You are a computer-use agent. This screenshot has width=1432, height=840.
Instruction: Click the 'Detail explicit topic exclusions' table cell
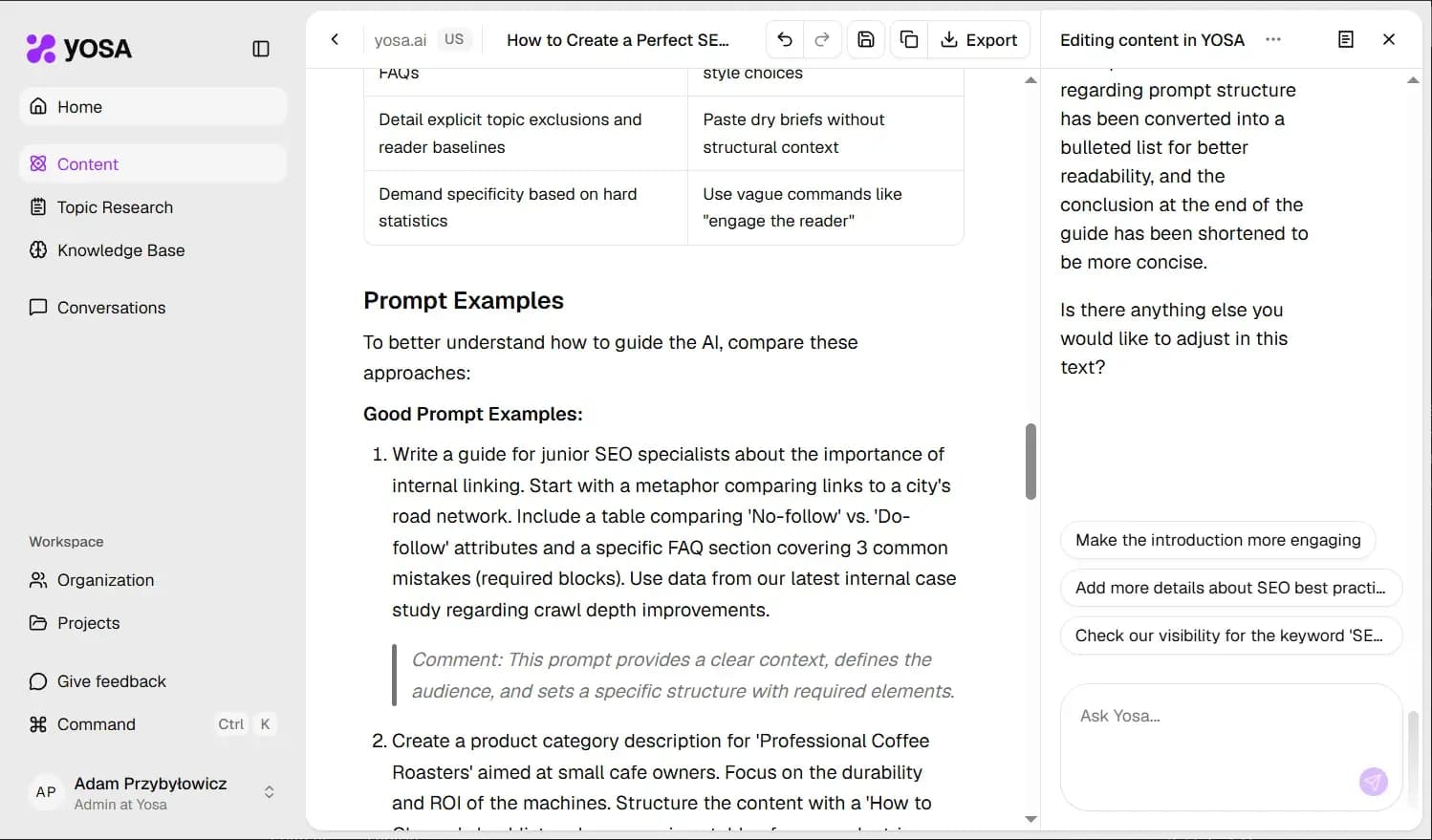[526, 133]
